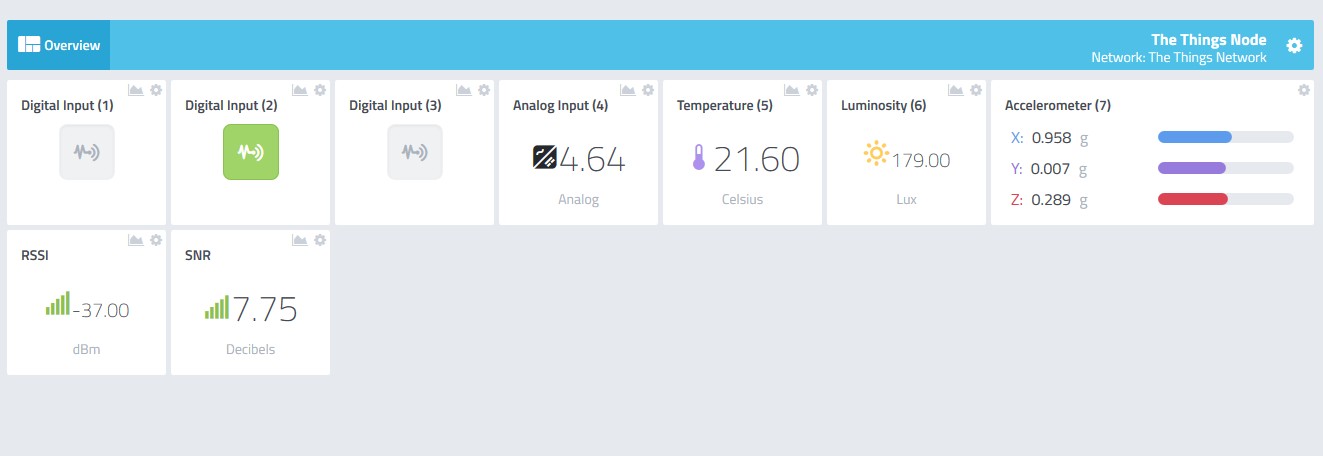Show chart icon on Temperature (5) widget

792,90
